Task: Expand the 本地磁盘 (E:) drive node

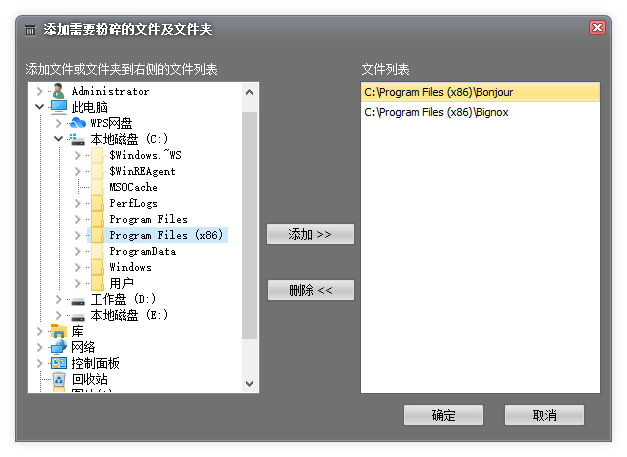Action: (x=59, y=315)
